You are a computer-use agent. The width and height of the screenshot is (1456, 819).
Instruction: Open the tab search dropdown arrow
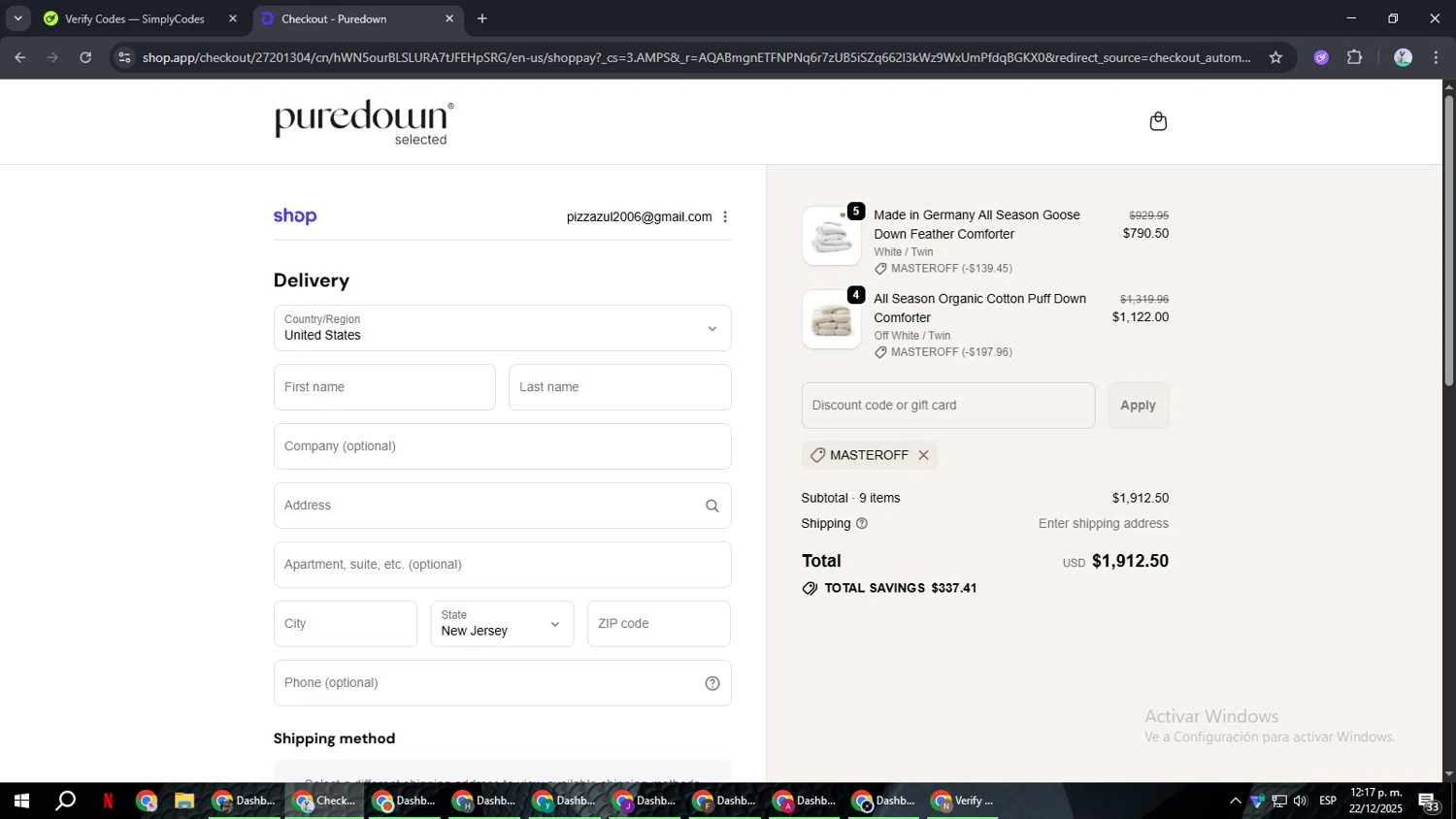(17, 18)
